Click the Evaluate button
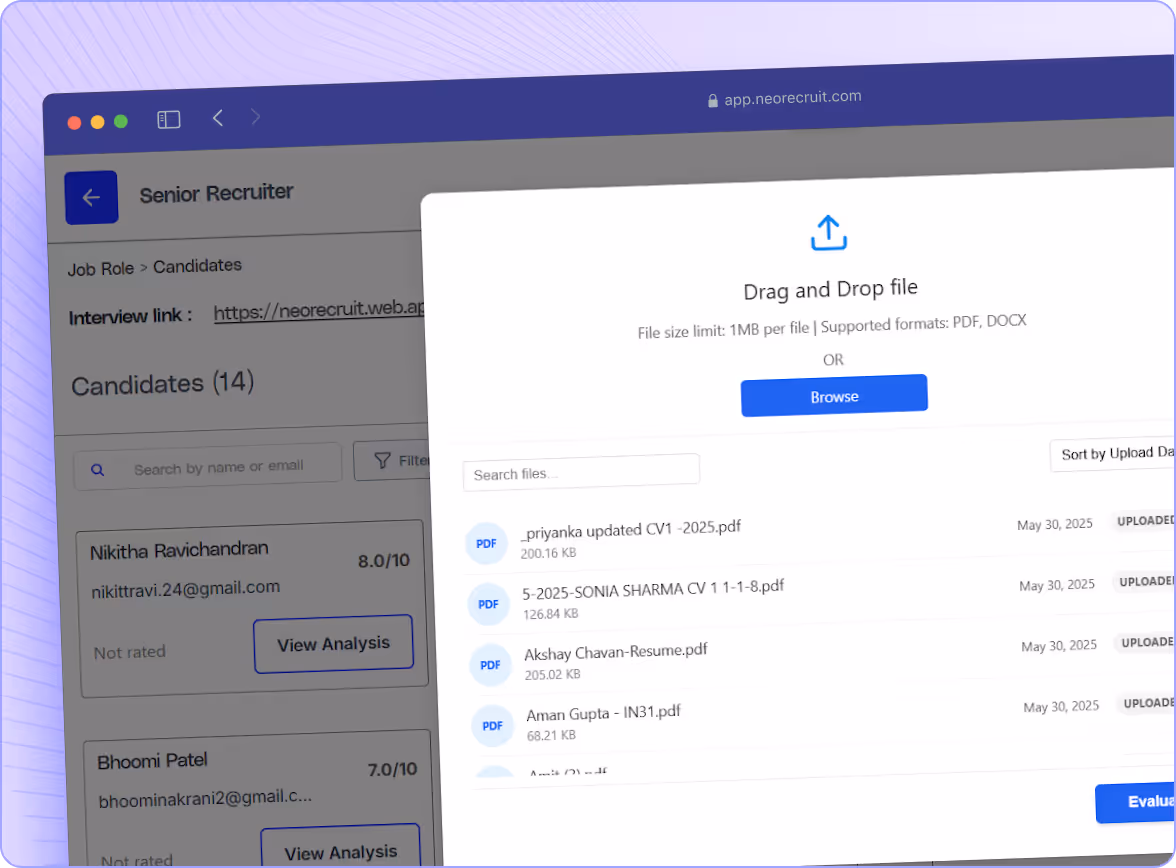The image size is (1176, 868). (x=1136, y=803)
